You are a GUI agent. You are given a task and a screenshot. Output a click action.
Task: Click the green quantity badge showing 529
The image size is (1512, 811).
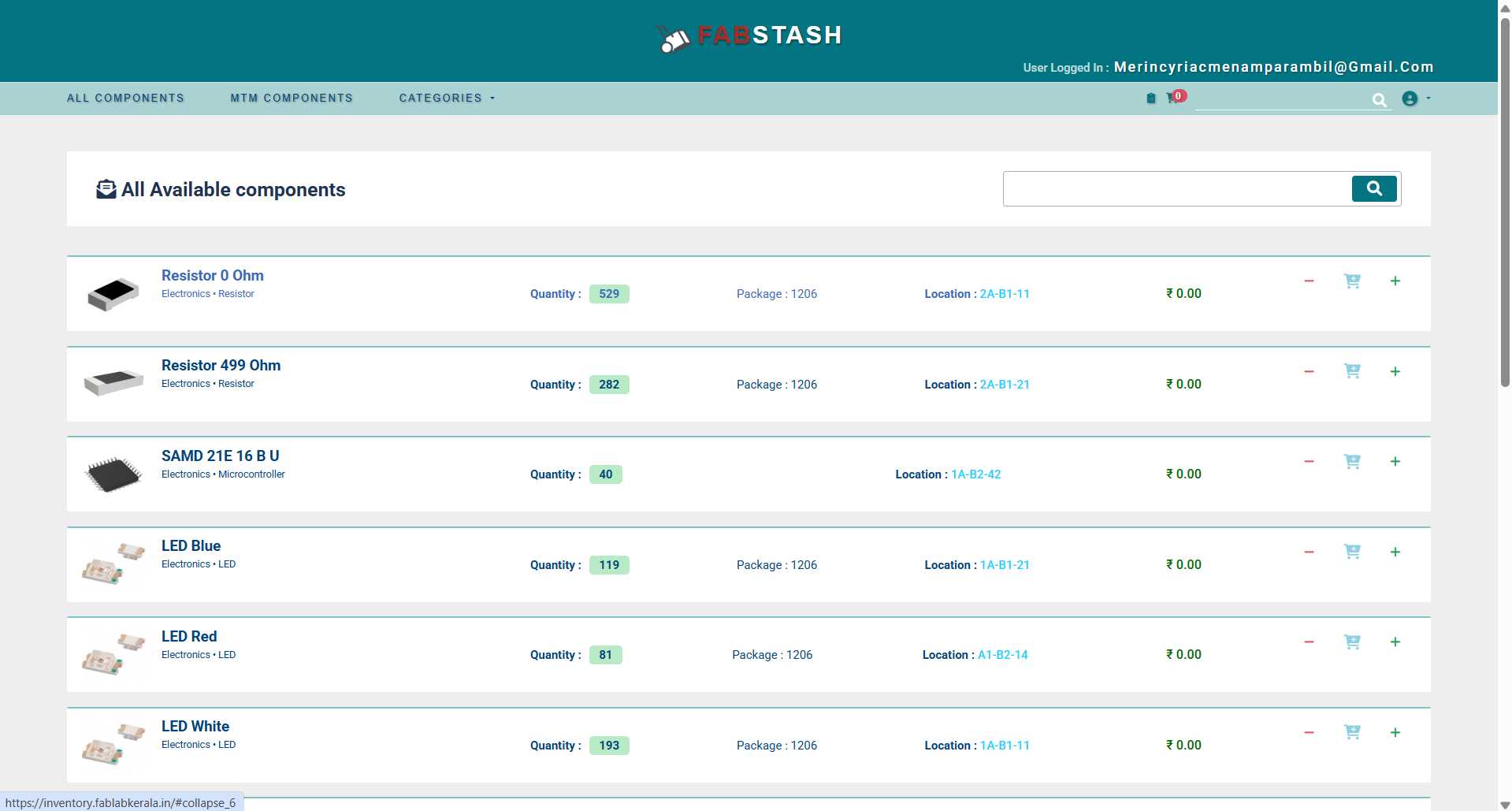click(609, 293)
